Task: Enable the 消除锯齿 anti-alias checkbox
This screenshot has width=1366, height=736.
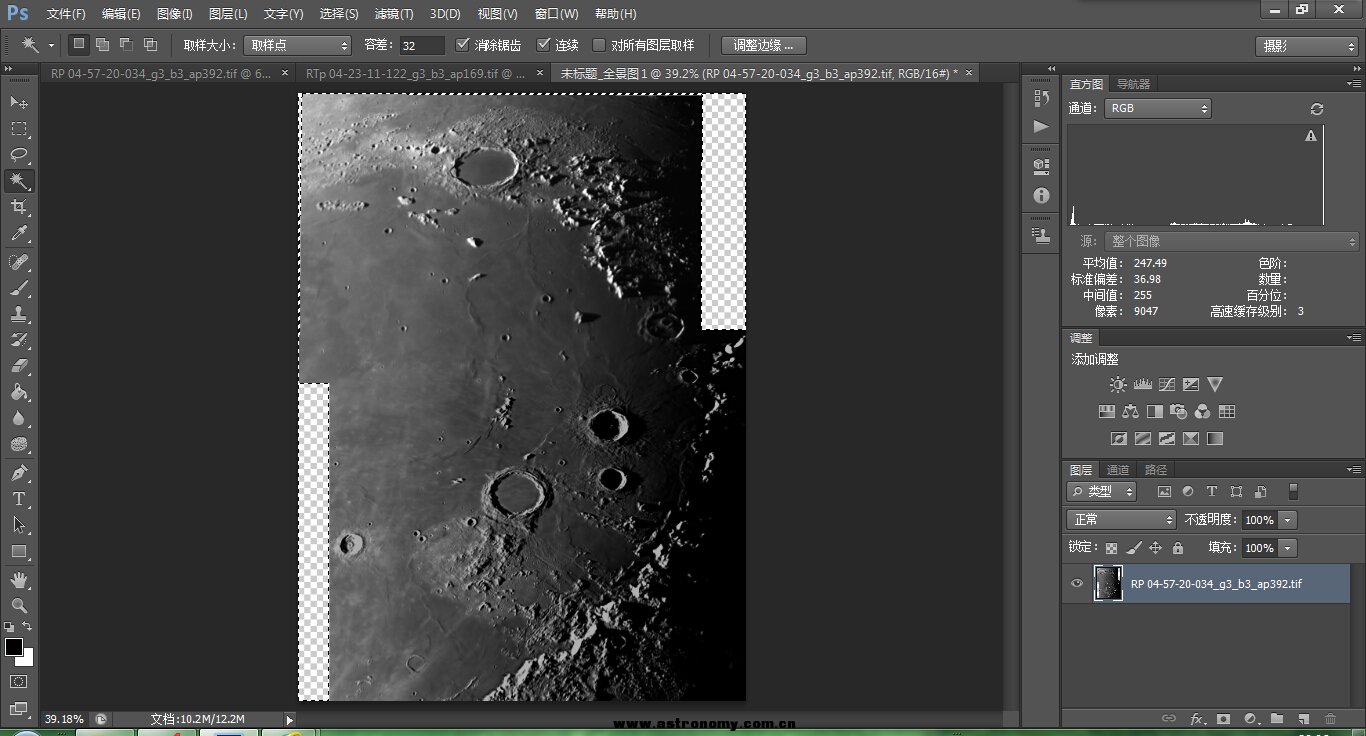Action: pos(462,45)
